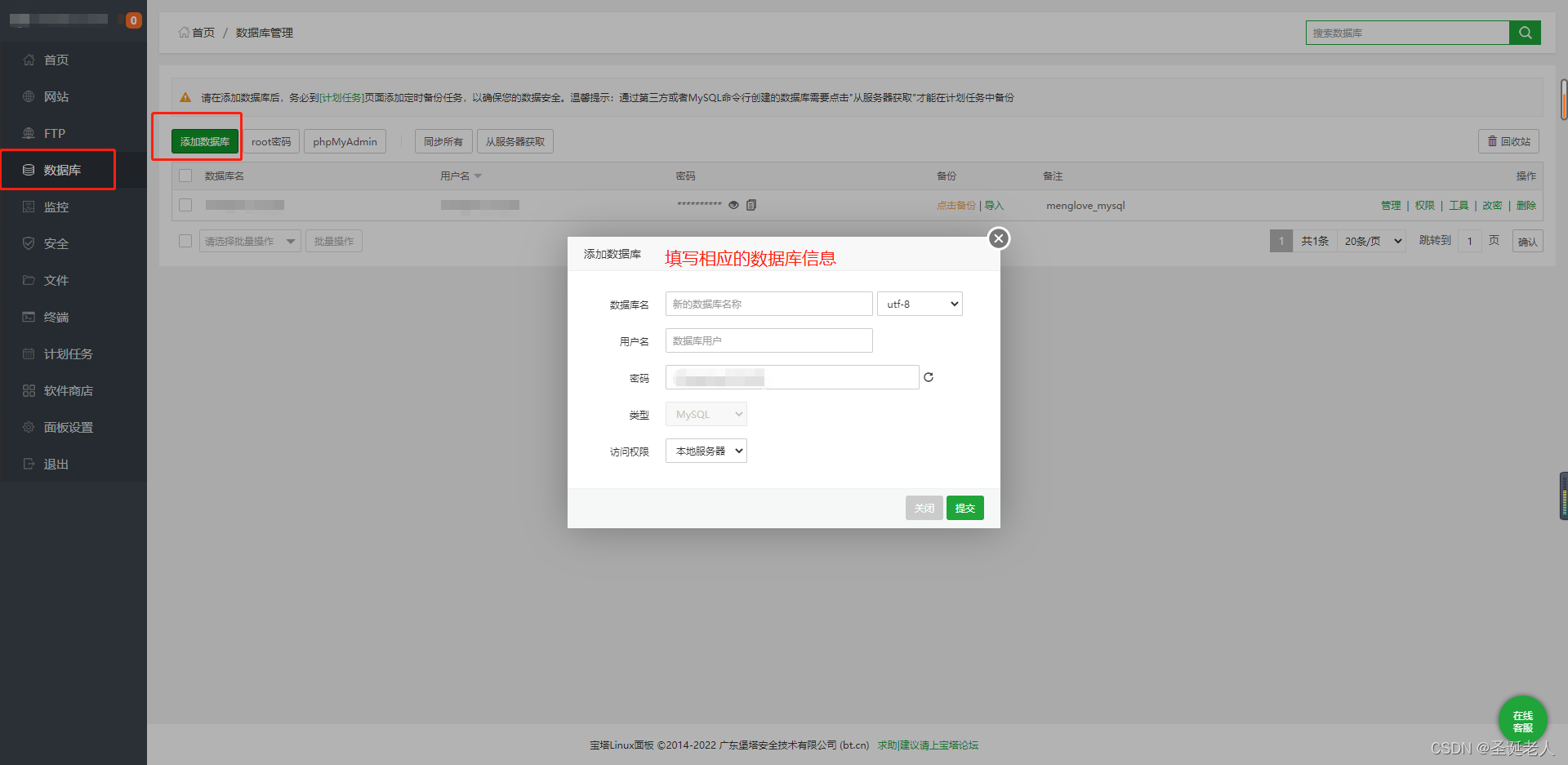1568x765 pixels.
Task: Click the orange notification badge showing 0
Action: click(134, 20)
